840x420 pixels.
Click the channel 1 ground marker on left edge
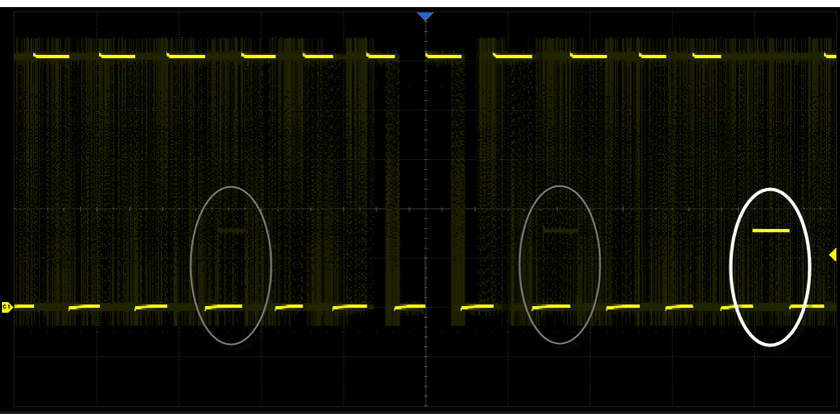[x=5, y=307]
